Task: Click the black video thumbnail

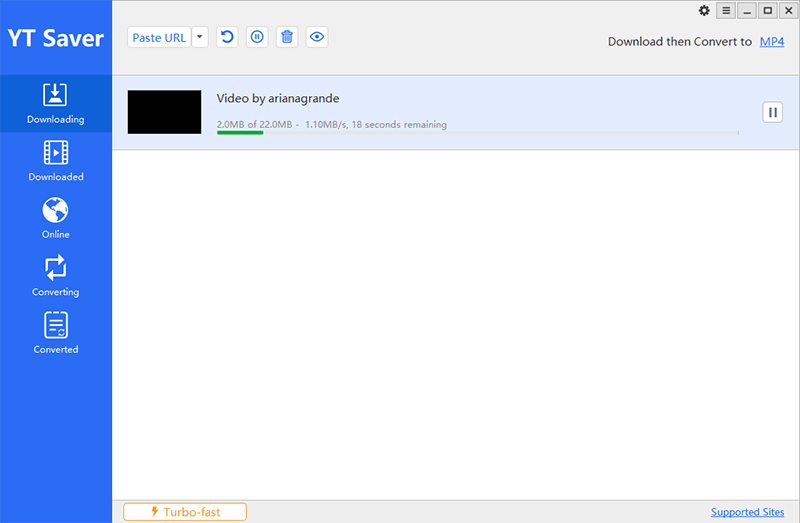Action: (164, 112)
